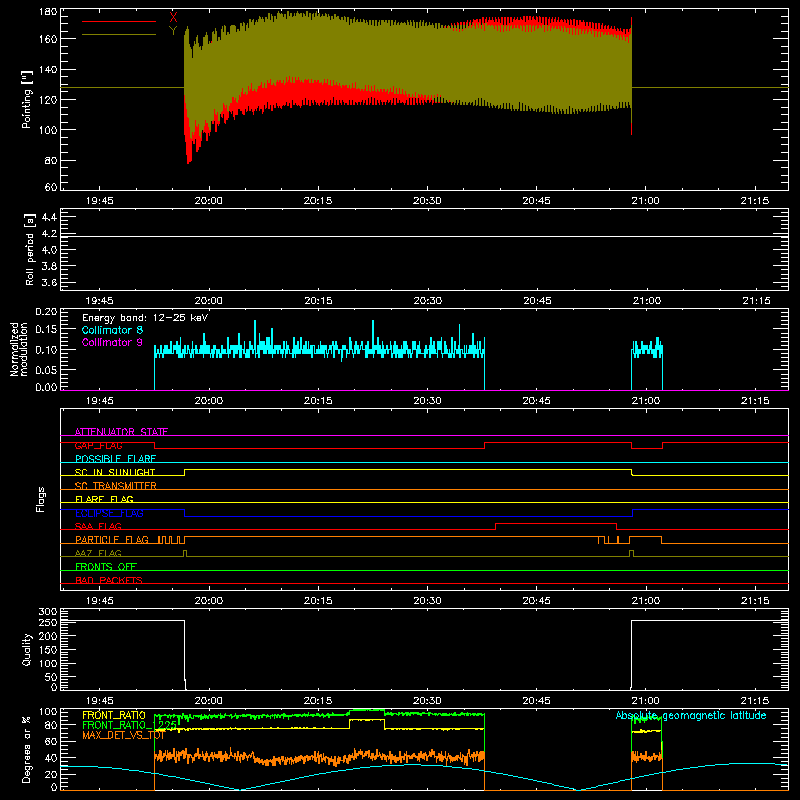Click the olive Y legend line
Viewport: 800px width, 800px height.
(x=119, y=35)
